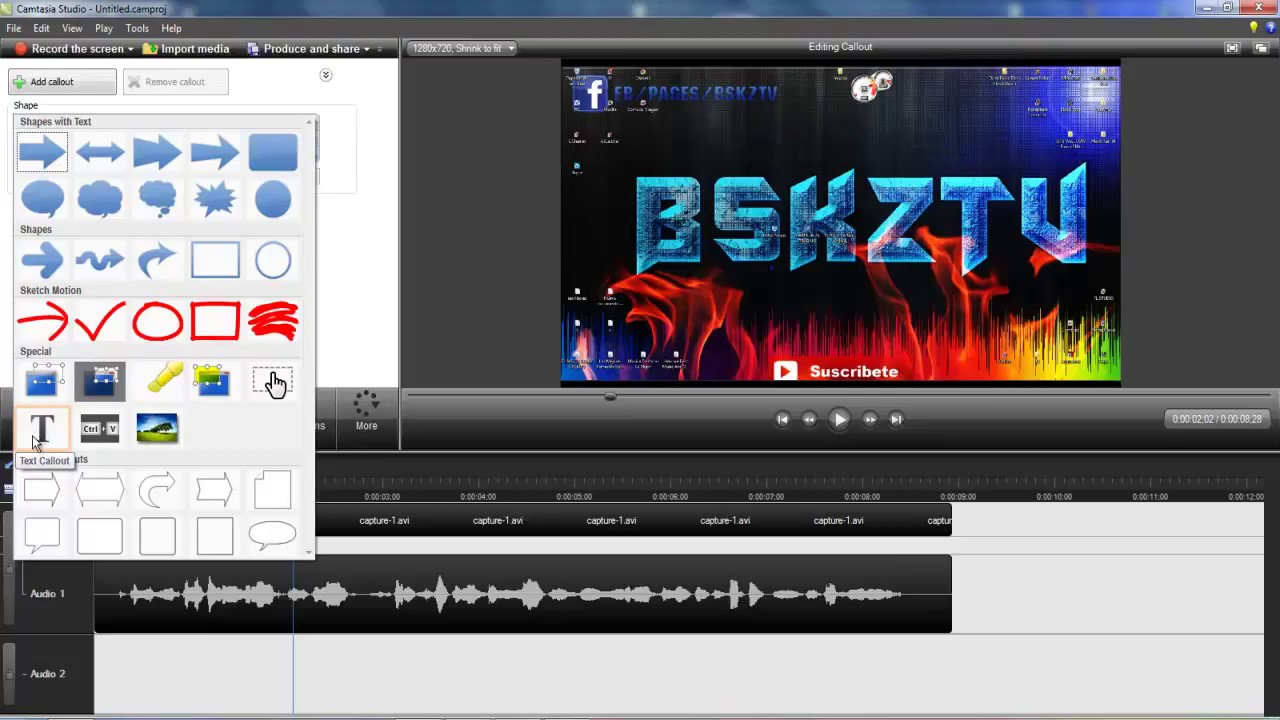Click the Audio 2 track label
Image resolution: width=1280 pixels, height=720 pixels.
[x=47, y=674]
